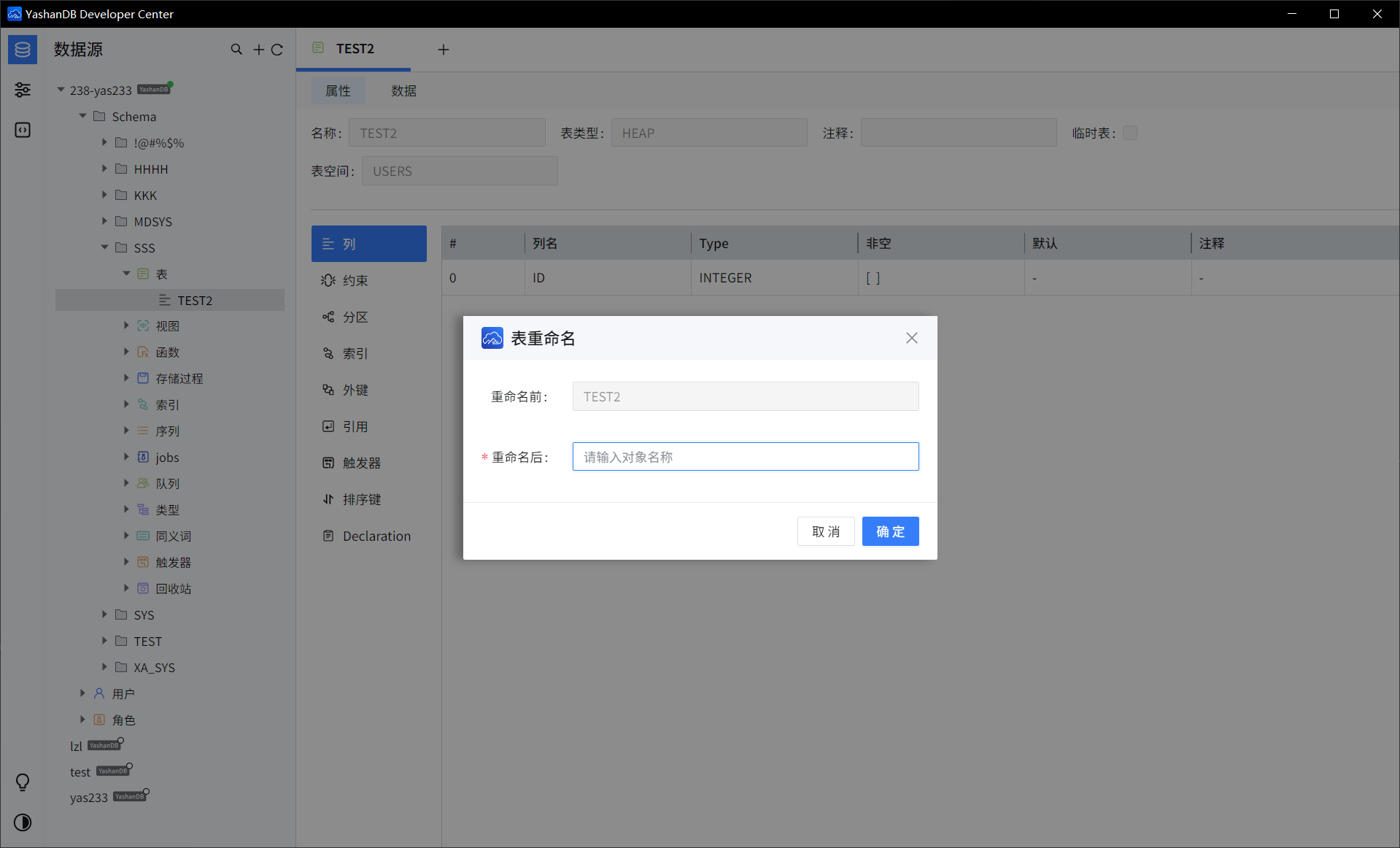The width and height of the screenshot is (1400, 848).
Task: Expand the 序列 sequences node
Action: (x=127, y=431)
